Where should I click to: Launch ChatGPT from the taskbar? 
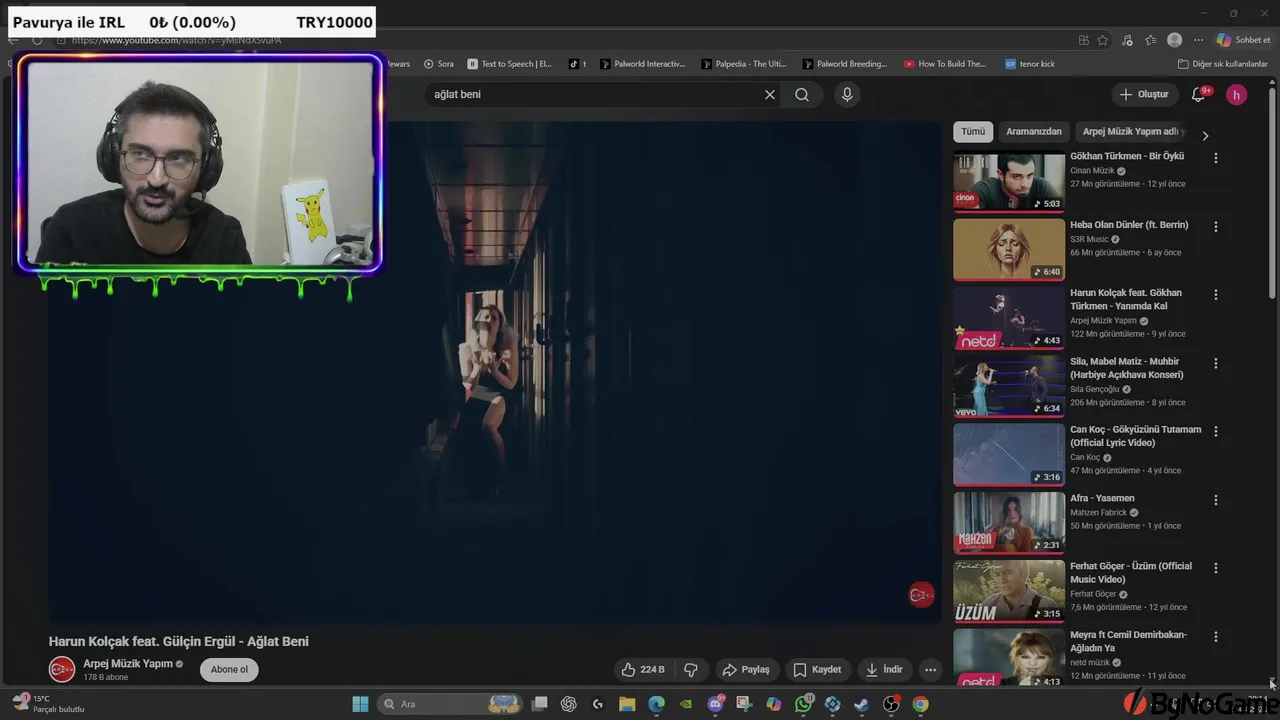click(569, 704)
